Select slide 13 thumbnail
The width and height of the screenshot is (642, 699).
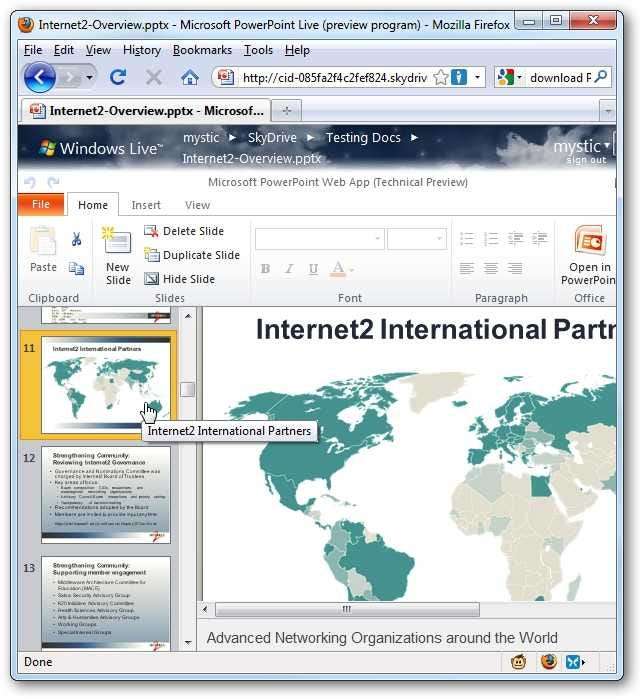[106, 604]
